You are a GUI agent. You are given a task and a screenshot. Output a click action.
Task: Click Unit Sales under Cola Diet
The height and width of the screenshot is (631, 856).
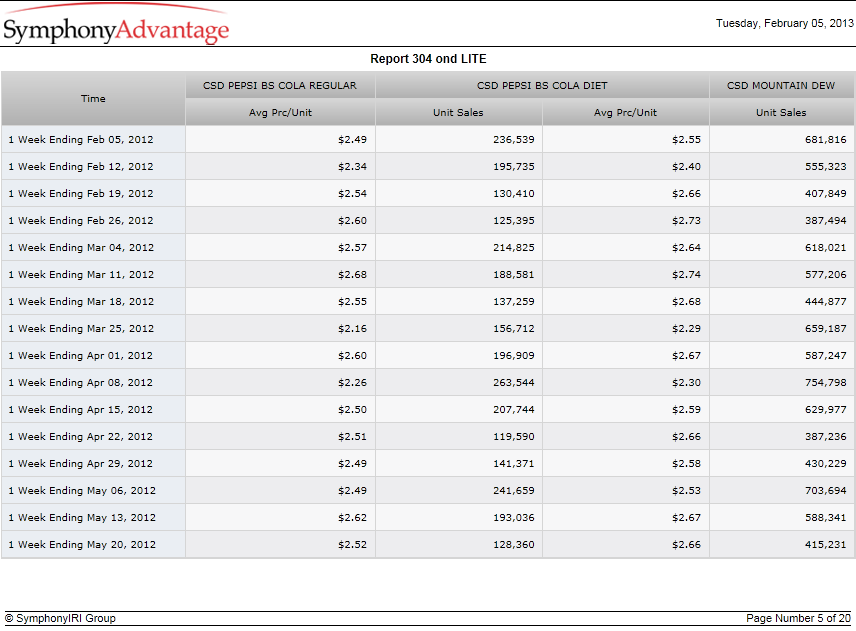pyautogui.click(x=459, y=112)
